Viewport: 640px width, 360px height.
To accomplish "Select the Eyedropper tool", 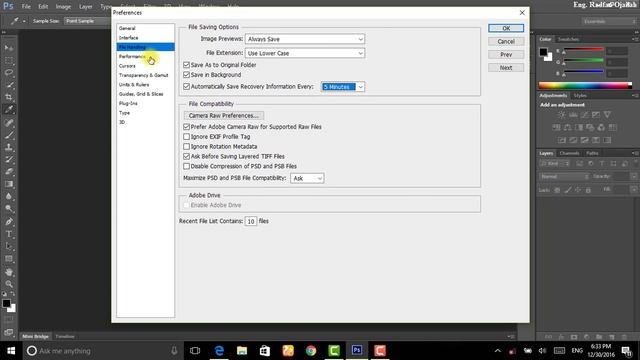I will click(x=9, y=109).
